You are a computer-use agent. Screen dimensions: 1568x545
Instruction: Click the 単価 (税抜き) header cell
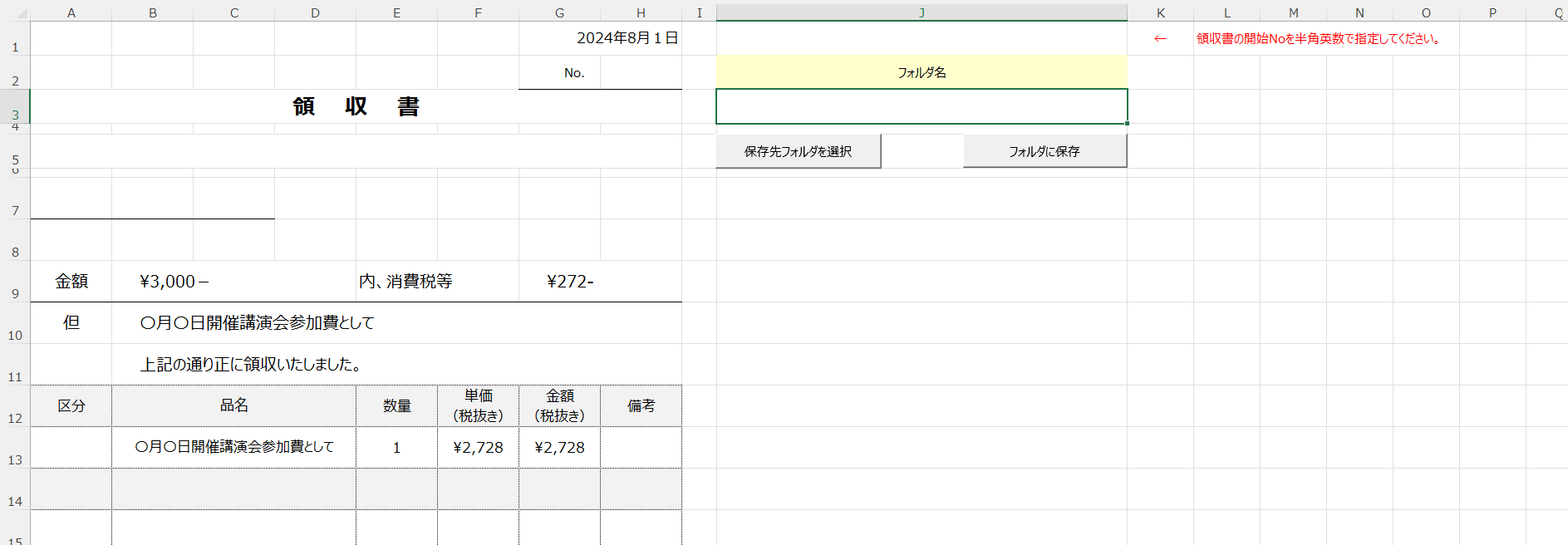tap(478, 405)
